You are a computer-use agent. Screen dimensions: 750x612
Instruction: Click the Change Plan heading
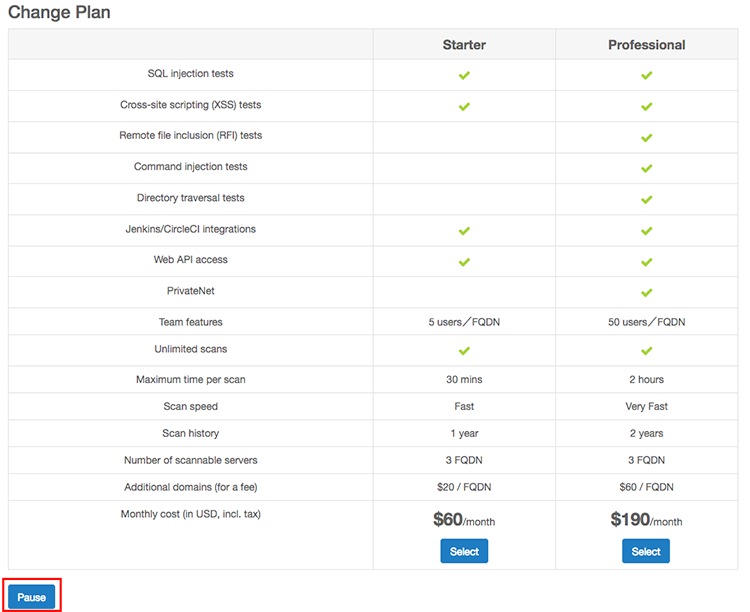click(59, 12)
